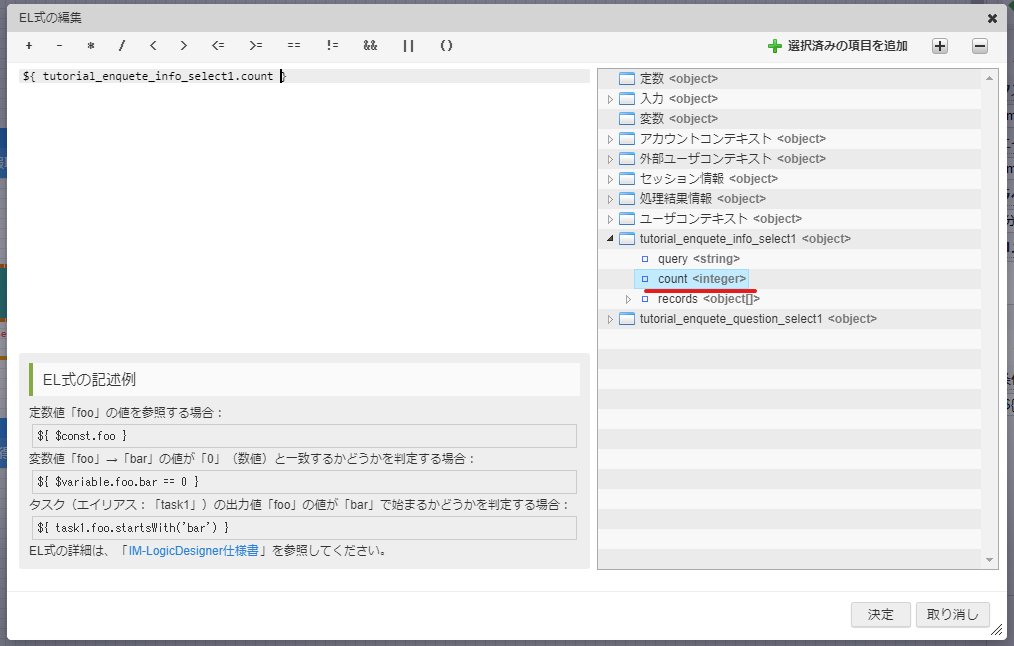
Task: Expand the tutorial_enquete_question_select1 node
Action: tap(610, 319)
